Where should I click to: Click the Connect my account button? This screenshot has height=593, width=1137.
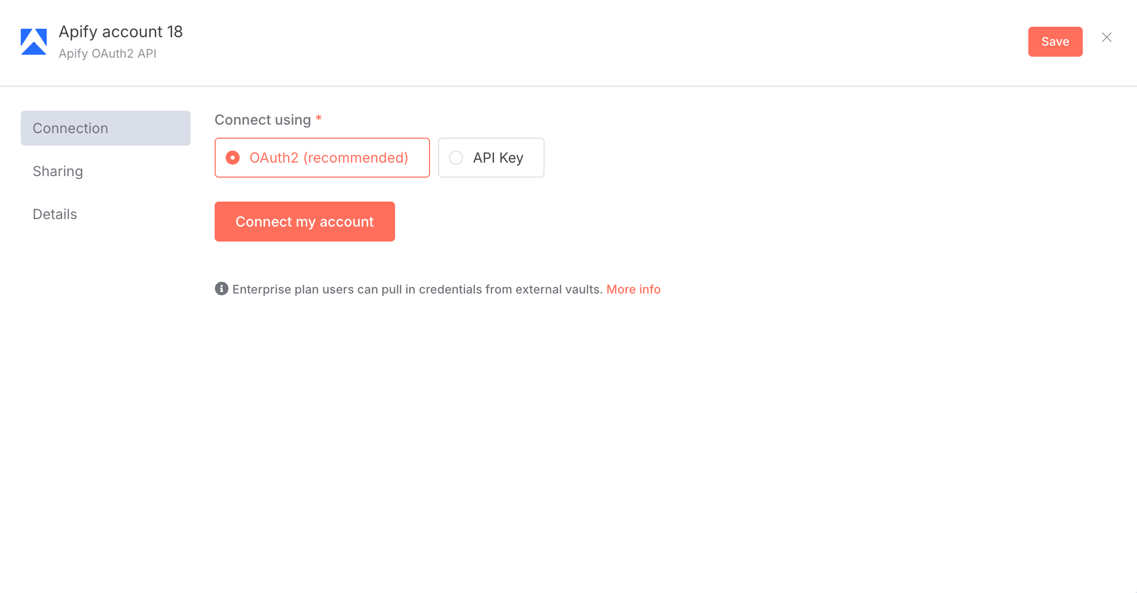click(x=304, y=221)
